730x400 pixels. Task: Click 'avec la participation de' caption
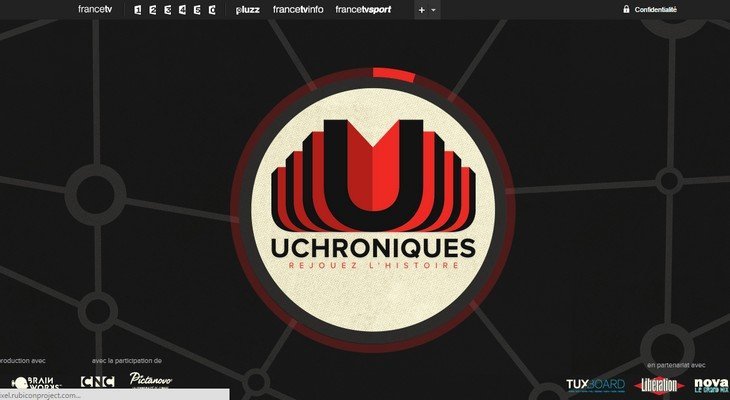click(127, 361)
